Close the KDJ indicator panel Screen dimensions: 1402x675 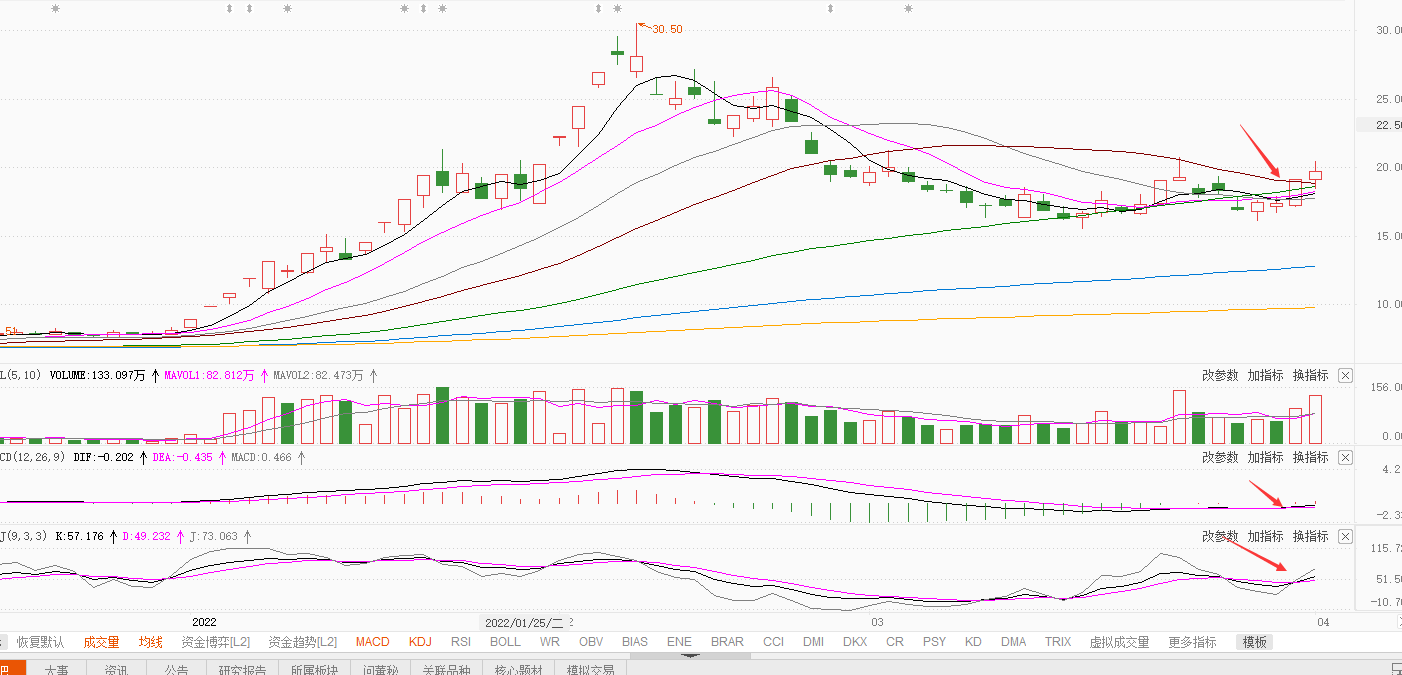point(1345,537)
